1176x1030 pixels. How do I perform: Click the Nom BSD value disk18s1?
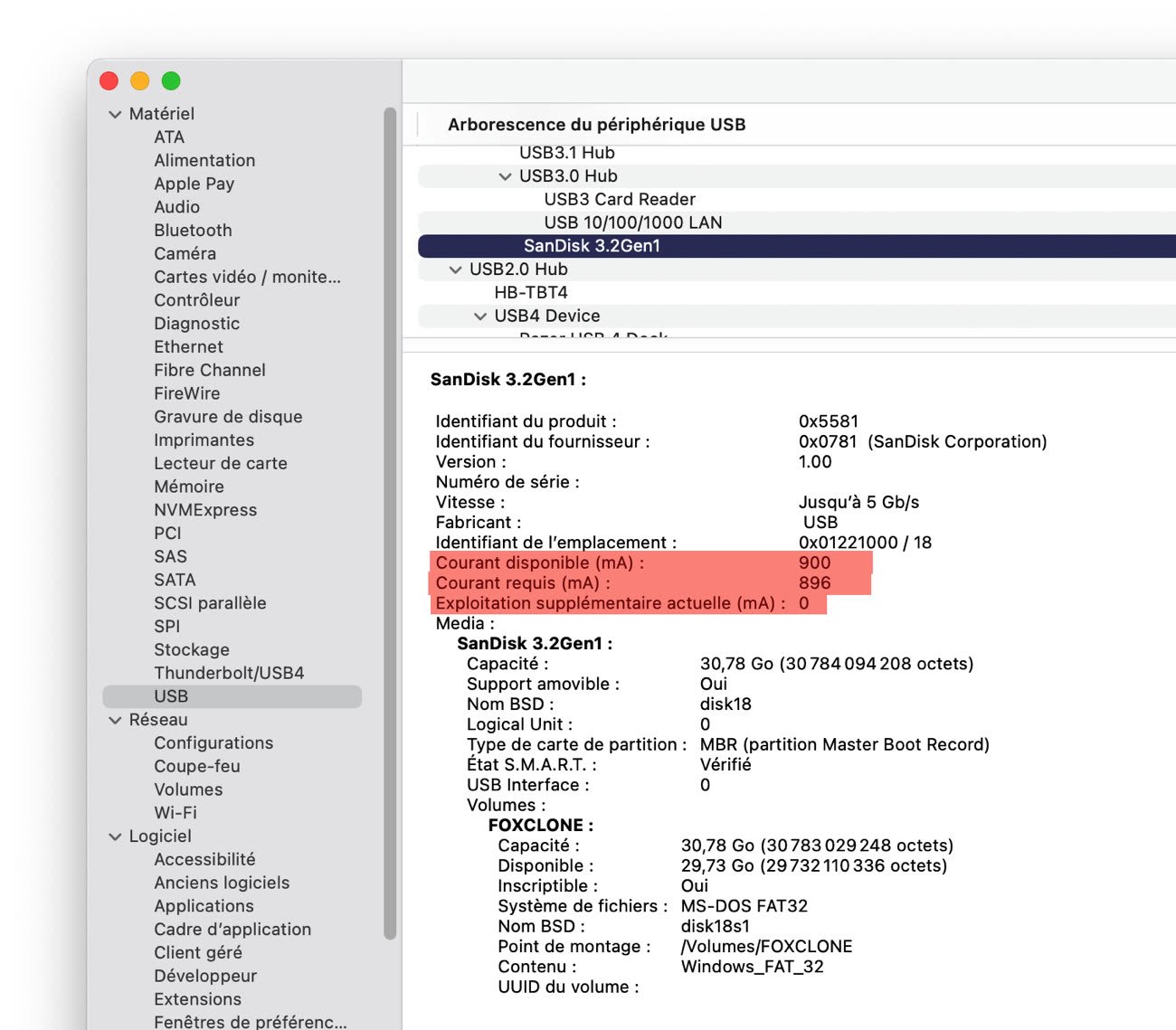click(x=716, y=926)
